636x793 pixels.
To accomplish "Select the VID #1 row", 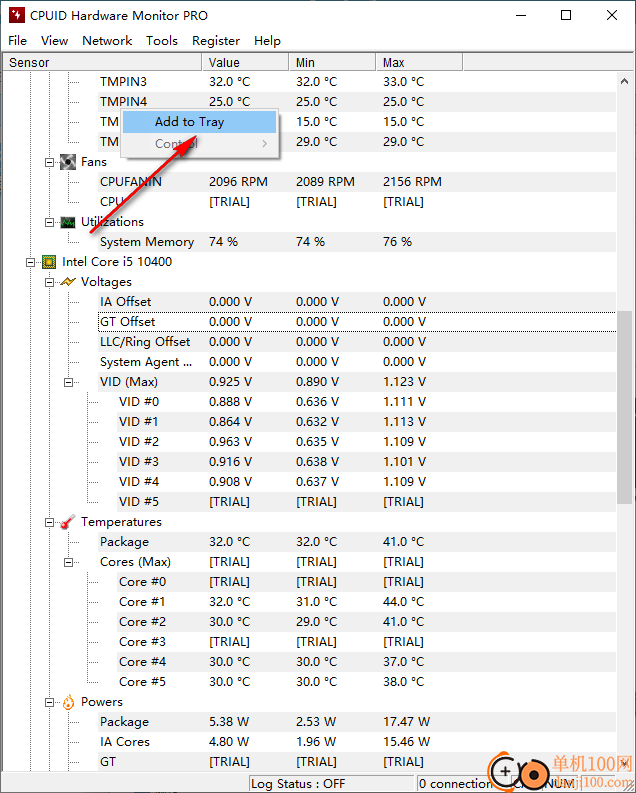I will (367, 422).
